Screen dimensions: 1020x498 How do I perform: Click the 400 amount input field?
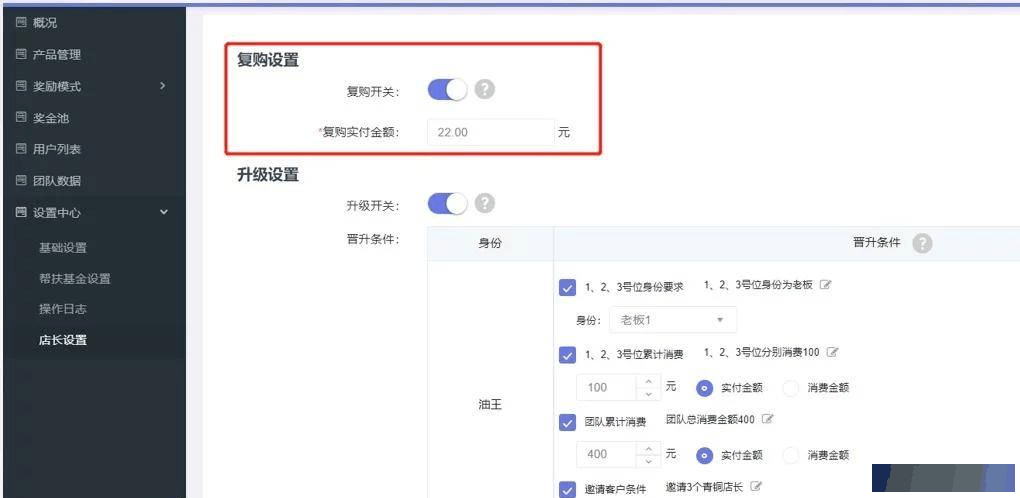607,454
